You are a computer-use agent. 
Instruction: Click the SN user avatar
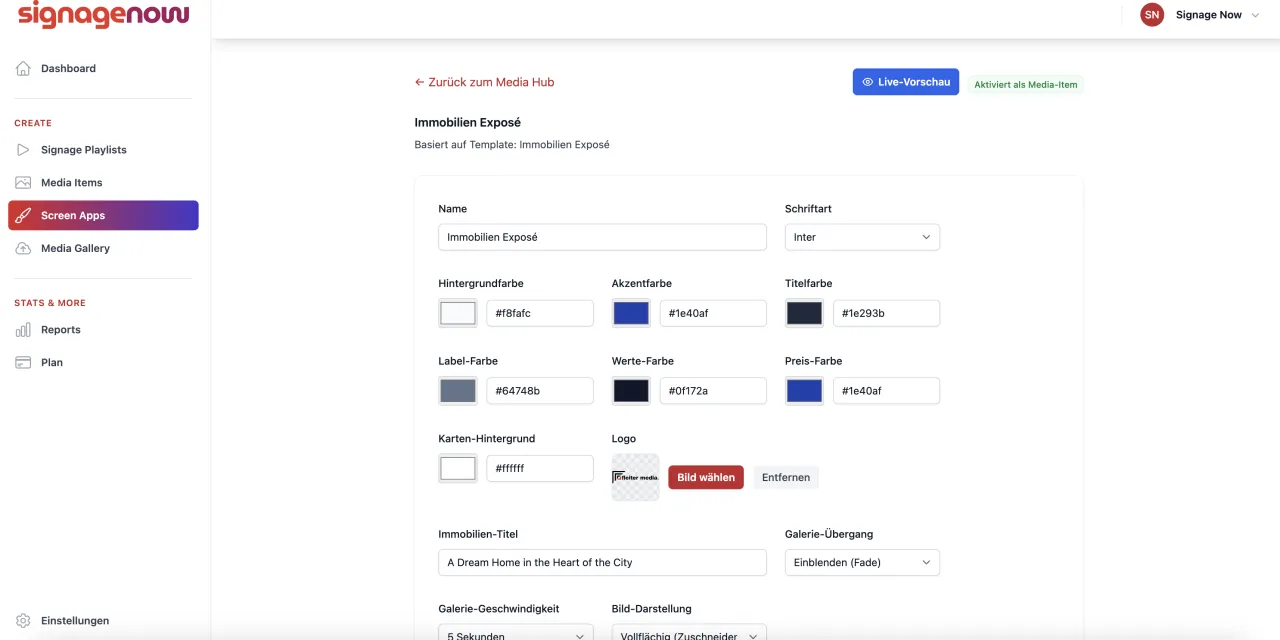(1152, 15)
